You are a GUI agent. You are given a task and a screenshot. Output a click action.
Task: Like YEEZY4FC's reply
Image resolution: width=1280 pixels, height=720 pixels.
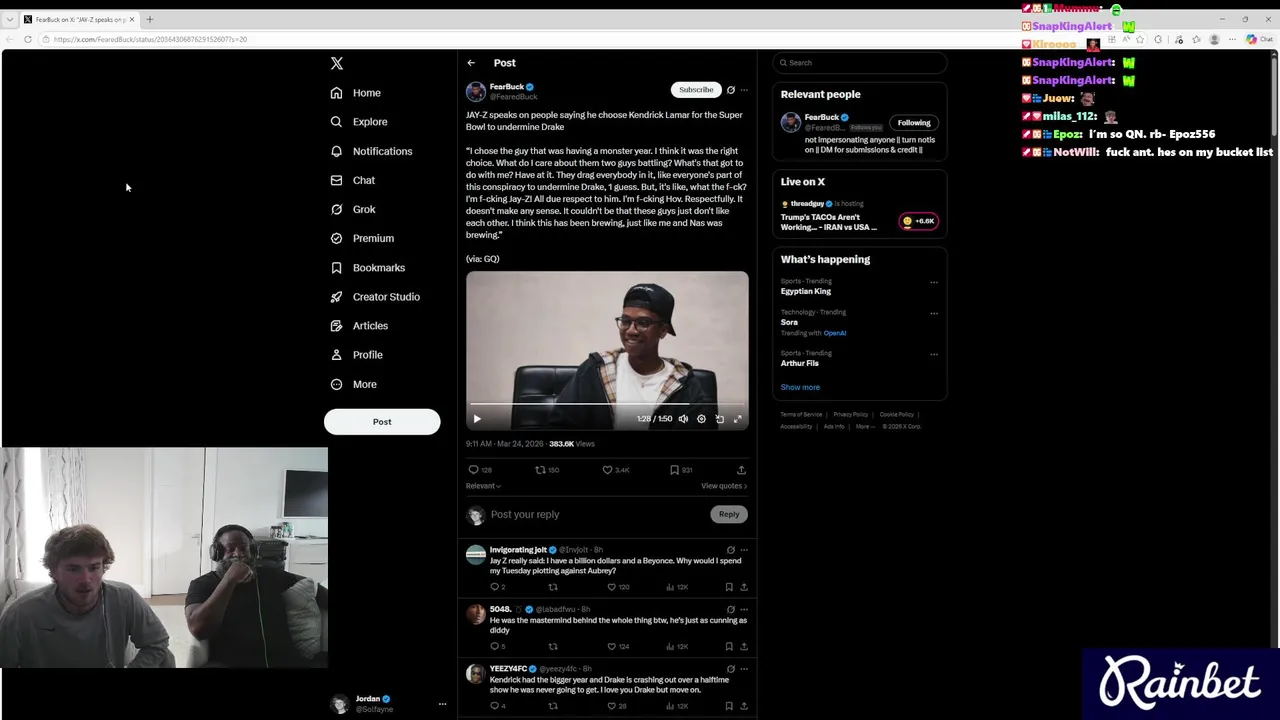pos(612,706)
